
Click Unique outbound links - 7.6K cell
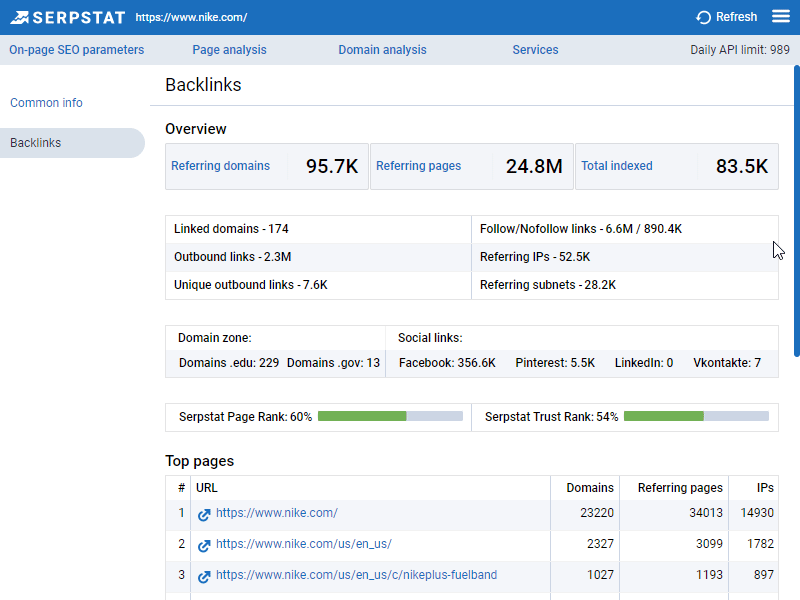[318, 285]
